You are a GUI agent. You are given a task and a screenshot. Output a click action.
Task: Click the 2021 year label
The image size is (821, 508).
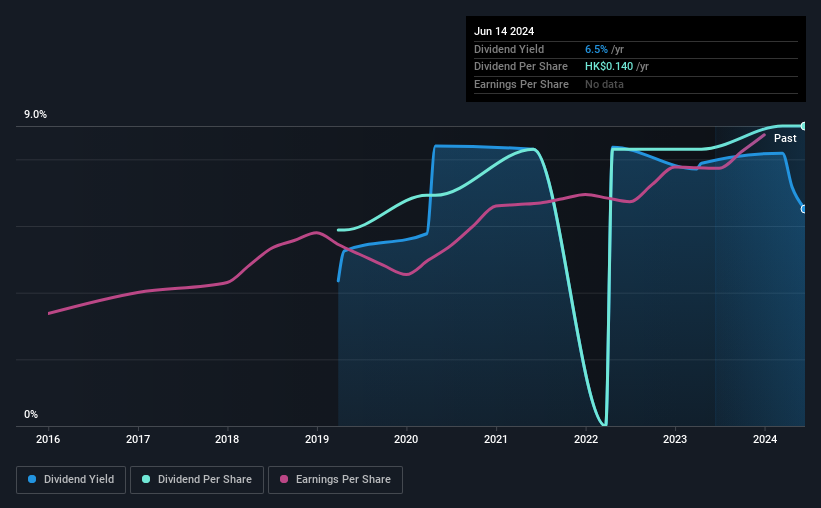click(496, 439)
